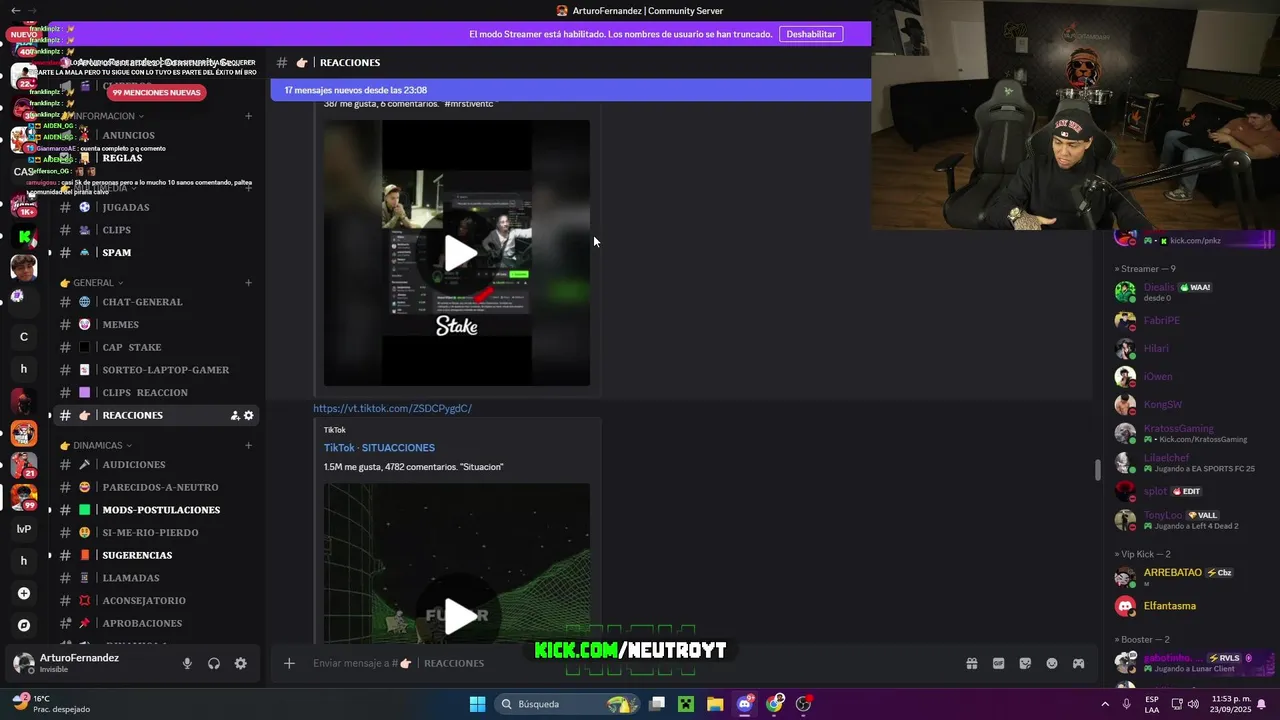Play the SITUACCIONES green wireframe video
The width and height of the screenshot is (1280, 720).
tap(460, 616)
